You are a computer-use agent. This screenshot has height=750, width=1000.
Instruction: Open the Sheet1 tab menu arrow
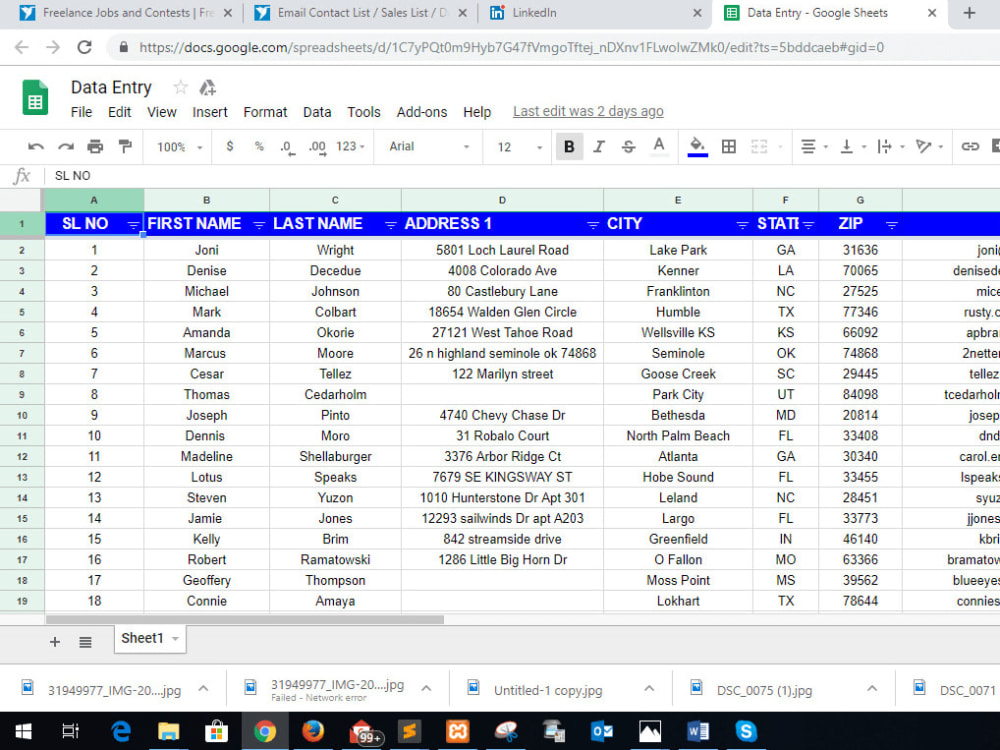(175, 638)
